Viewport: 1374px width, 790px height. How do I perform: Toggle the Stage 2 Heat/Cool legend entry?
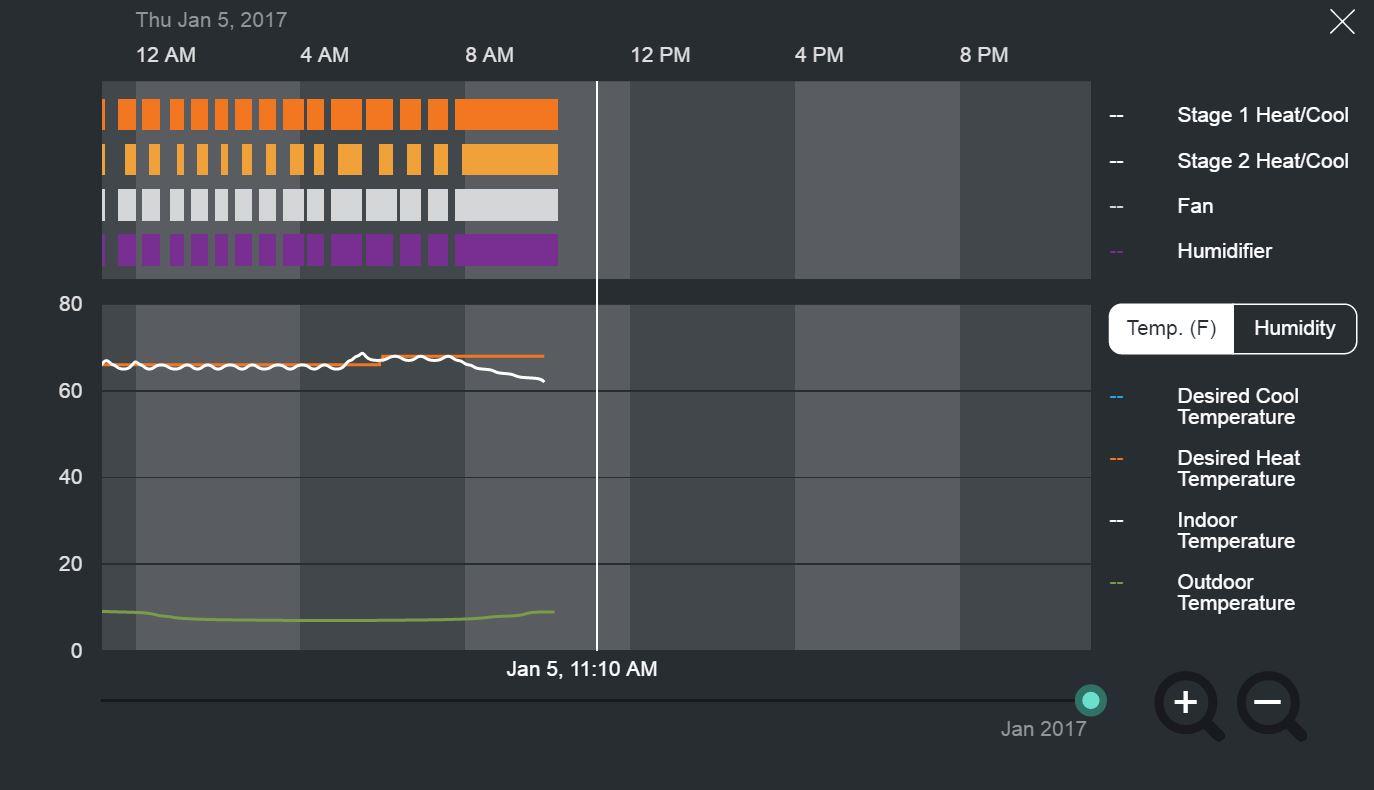click(x=1262, y=160)
